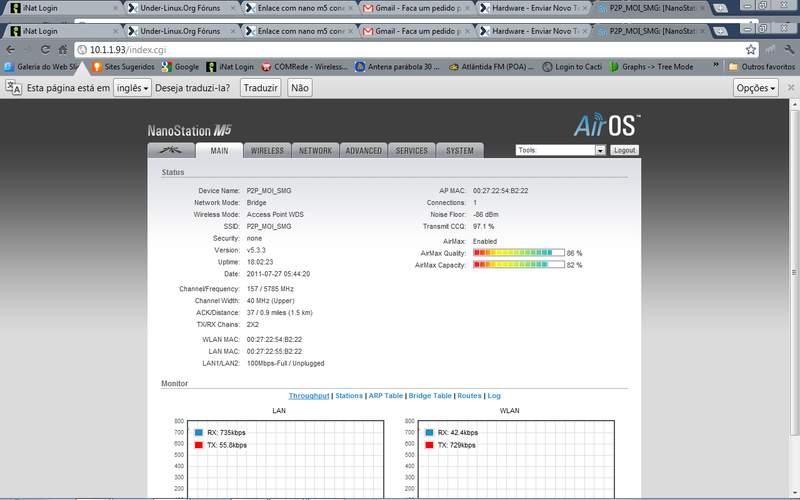Select the Device Name value P2P_MOI_SMG
Image resolution: width=800 pixels, height=500 pixels.
point(269,191)
